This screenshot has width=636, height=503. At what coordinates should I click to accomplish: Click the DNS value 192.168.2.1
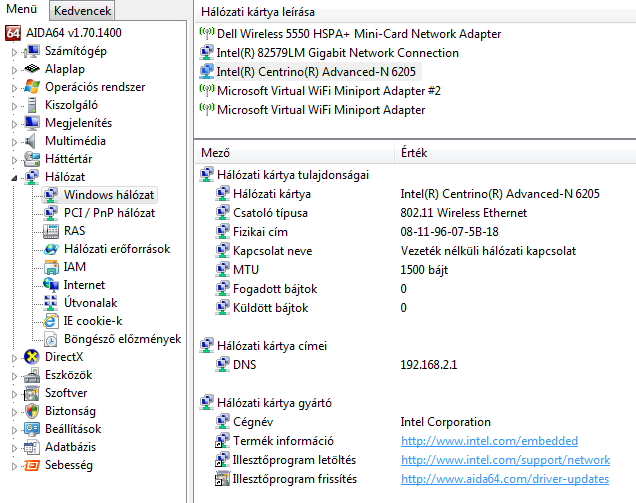tap(429, 365)
